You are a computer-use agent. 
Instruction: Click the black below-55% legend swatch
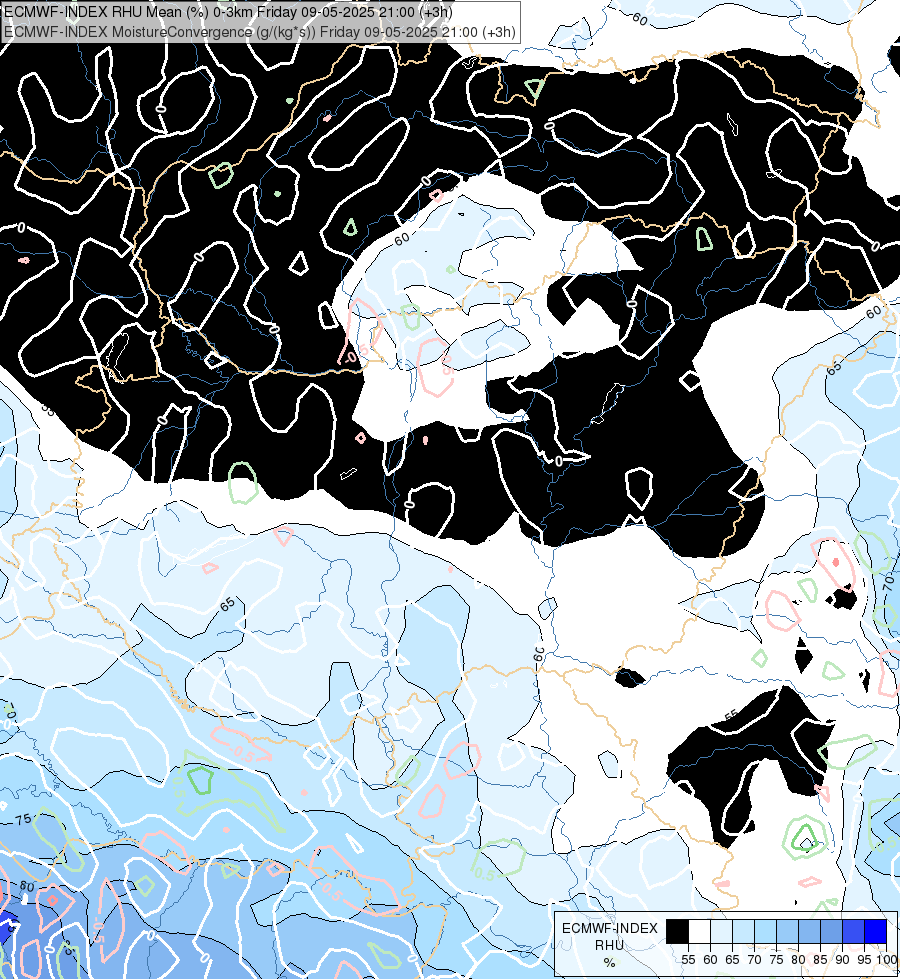677,931
